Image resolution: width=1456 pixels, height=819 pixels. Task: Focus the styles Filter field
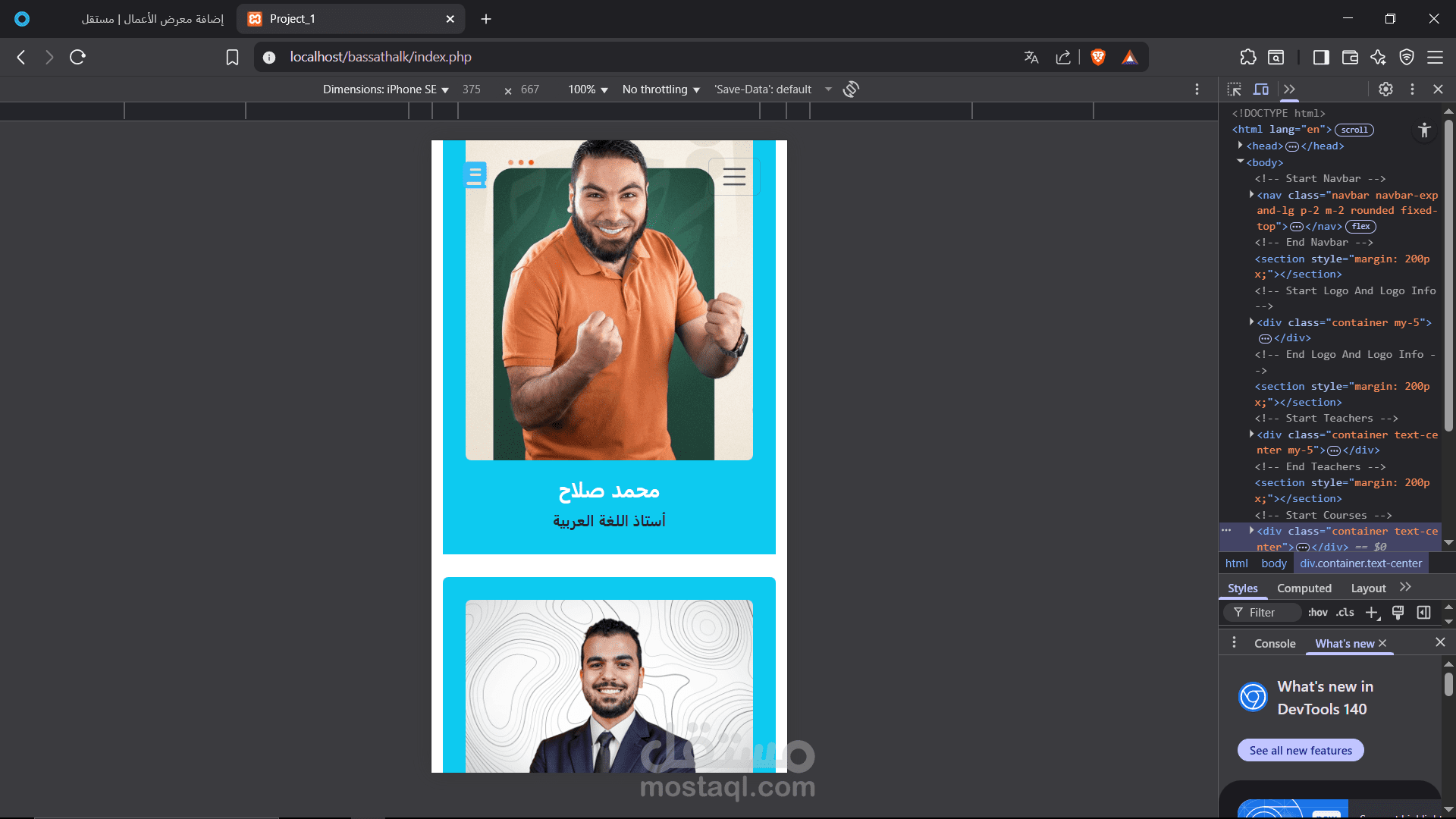pos(1263,613)
